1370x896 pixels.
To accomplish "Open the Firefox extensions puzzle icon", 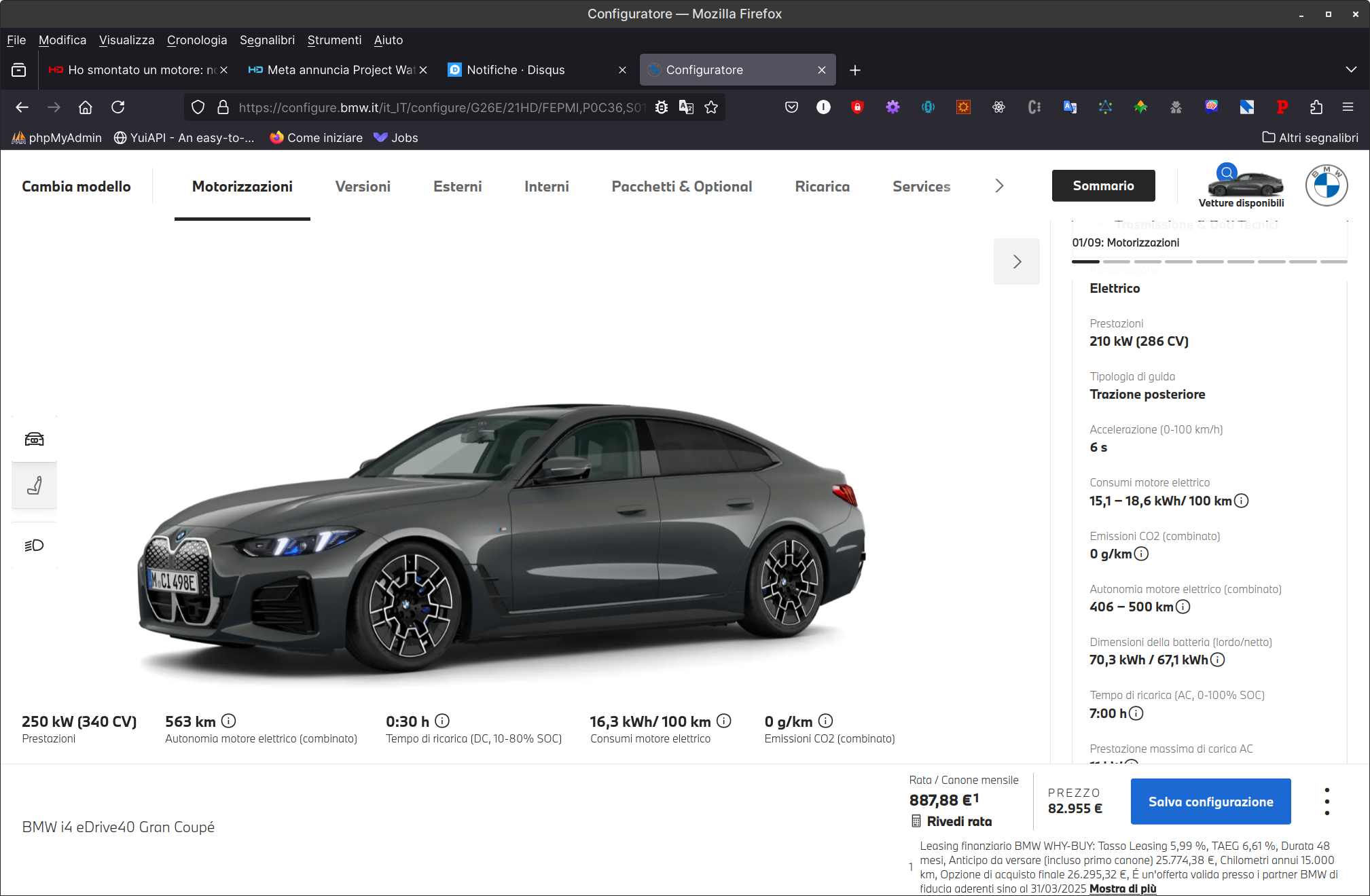I will click(1316, 107).
